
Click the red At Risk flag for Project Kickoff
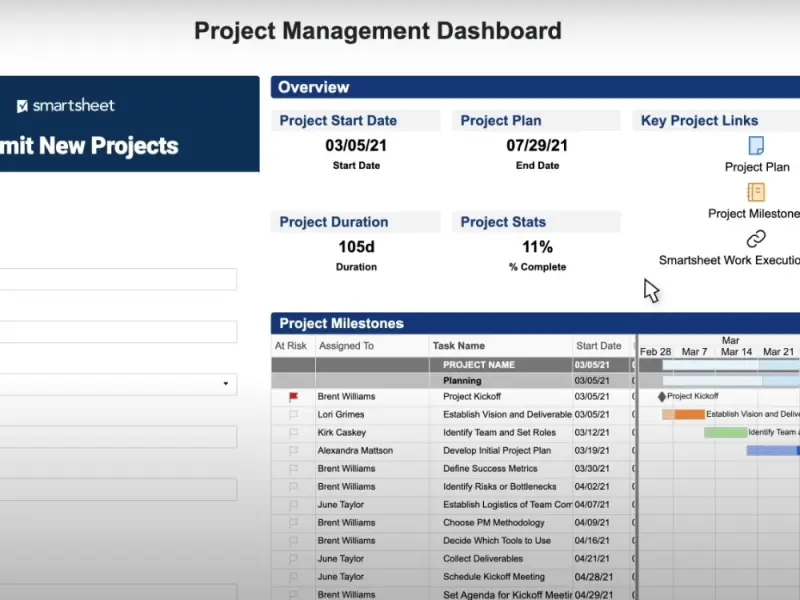tap(293, 397)
